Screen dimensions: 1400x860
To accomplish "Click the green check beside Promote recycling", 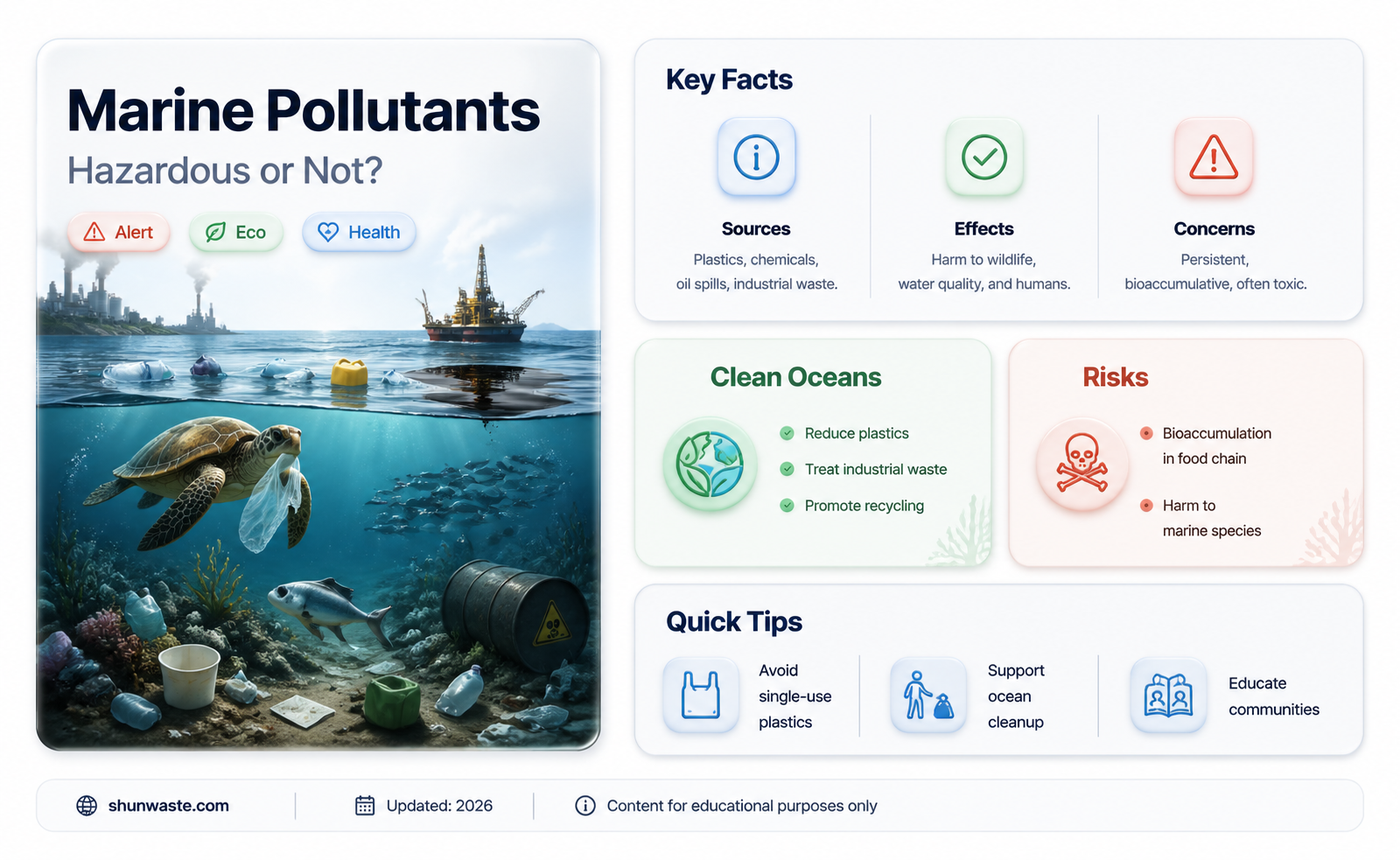I will [x=787, y=506].
